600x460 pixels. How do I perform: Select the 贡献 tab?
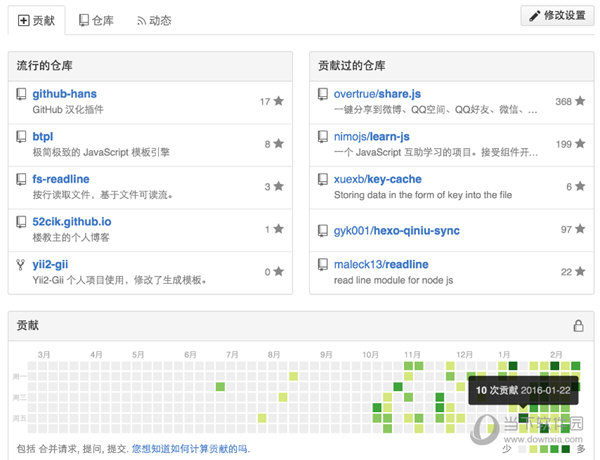(37, 19)
